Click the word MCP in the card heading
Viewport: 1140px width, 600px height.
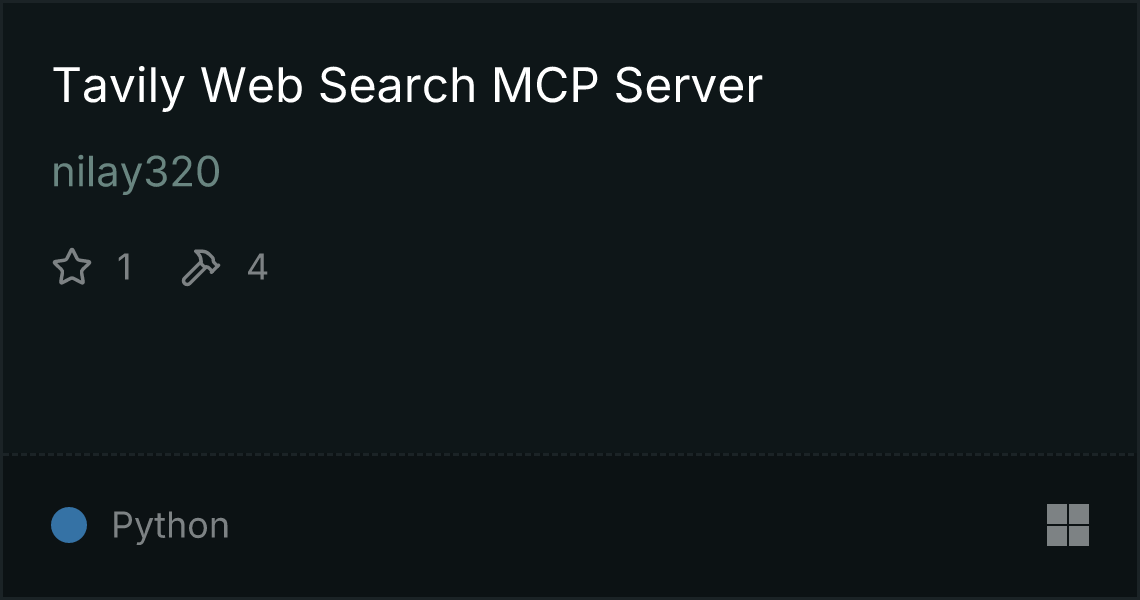pyautogui.click(x=545, y=86)
